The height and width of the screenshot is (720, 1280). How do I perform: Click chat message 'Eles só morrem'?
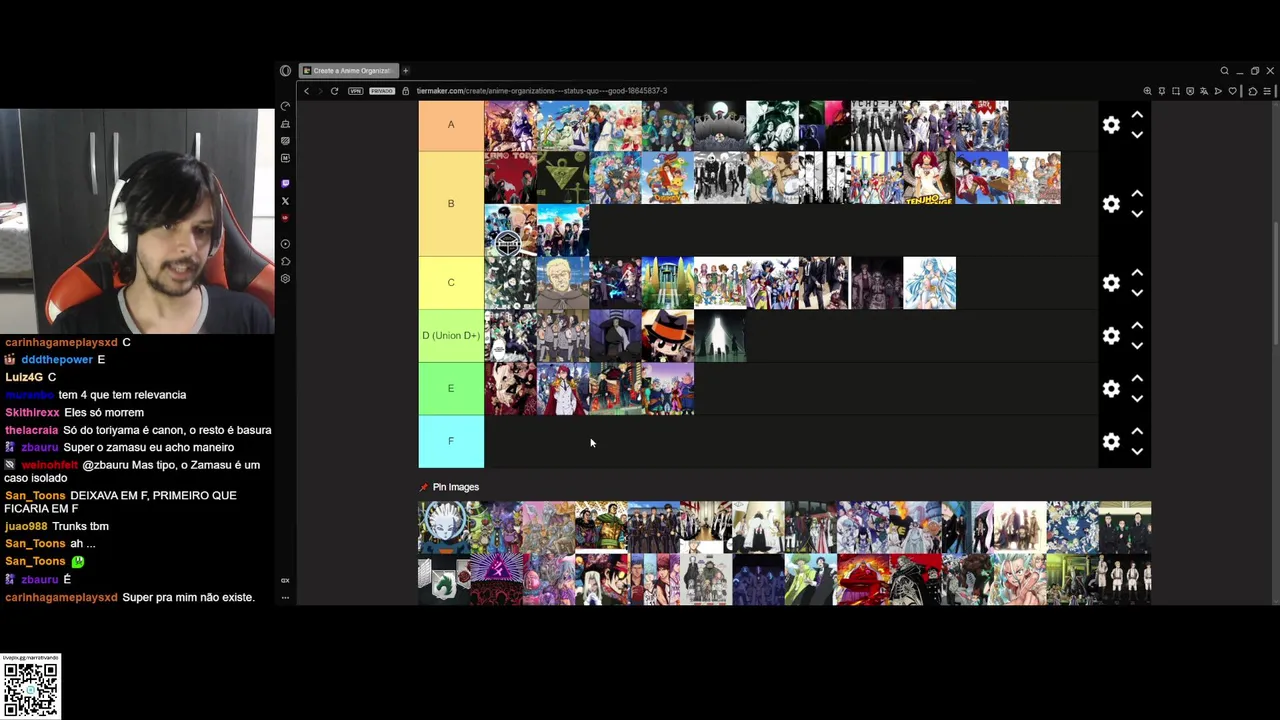pos(104,412)
